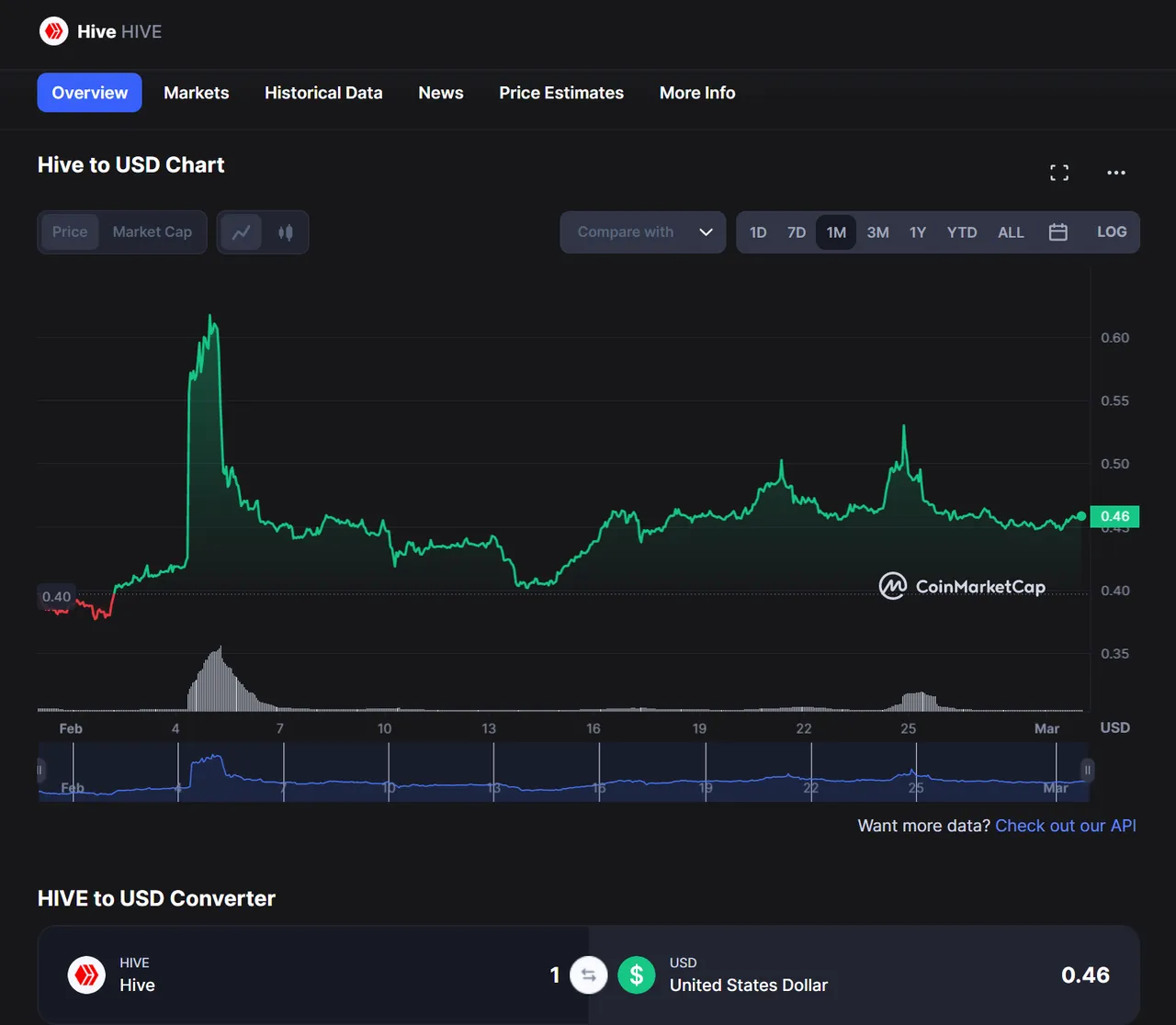Select the 1M time range
This screenshot has height=1025, width=1176.
pos(836,232)
